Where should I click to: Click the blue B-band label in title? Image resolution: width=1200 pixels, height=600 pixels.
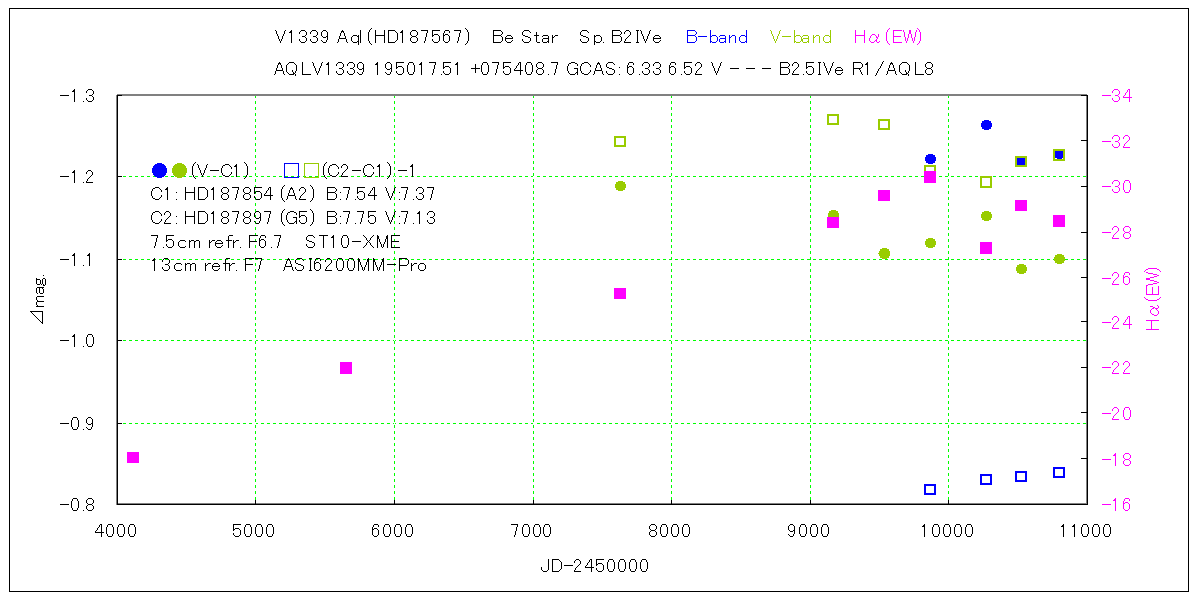(716, 37)
